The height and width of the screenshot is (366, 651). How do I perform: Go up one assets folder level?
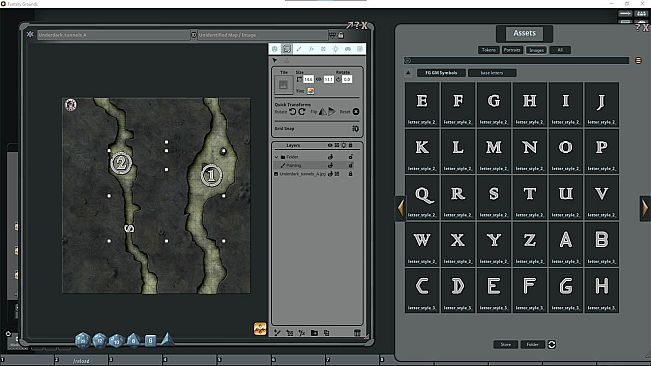408,73
